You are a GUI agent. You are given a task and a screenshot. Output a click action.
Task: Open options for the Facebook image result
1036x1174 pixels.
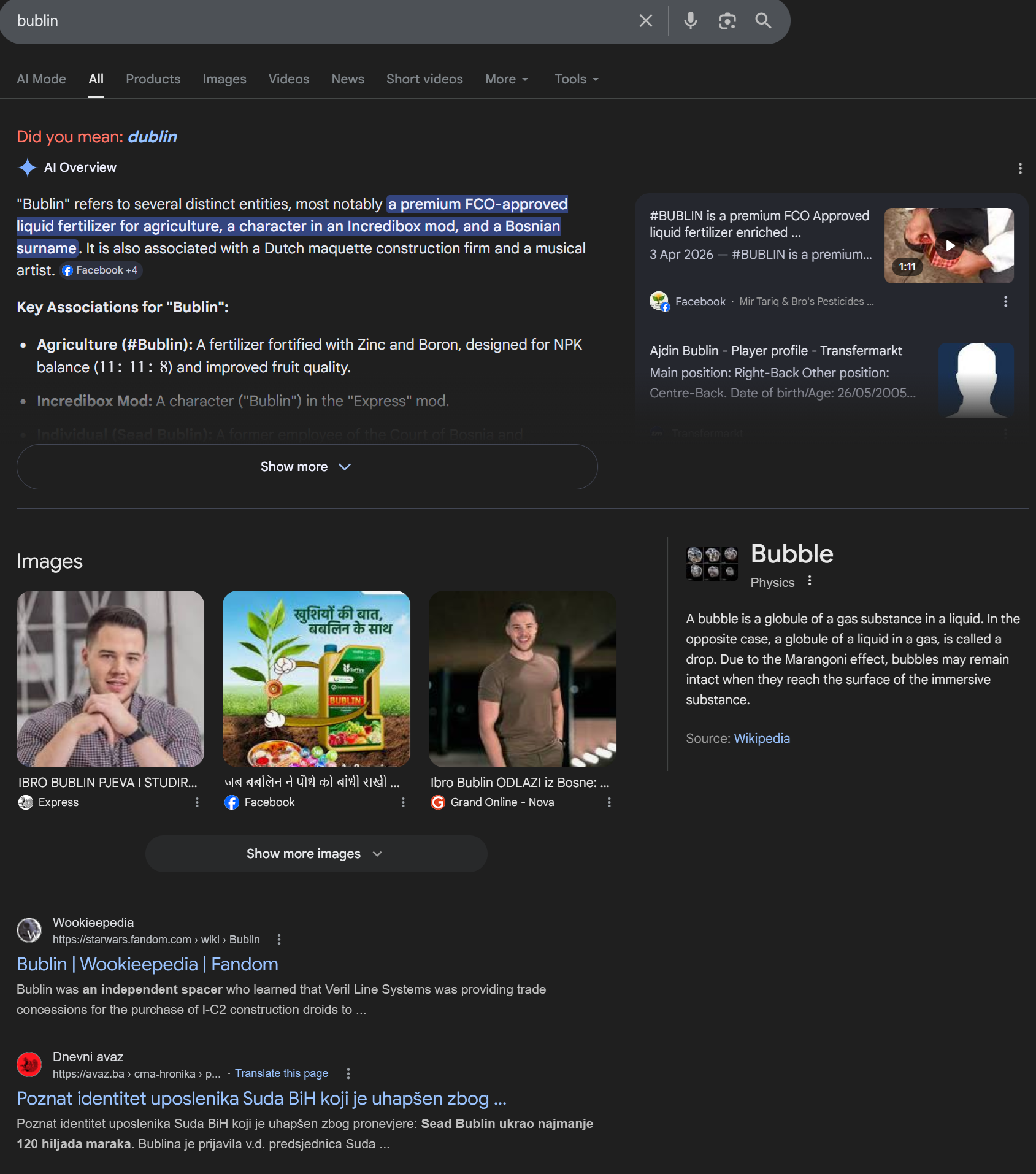click(403, 802)
